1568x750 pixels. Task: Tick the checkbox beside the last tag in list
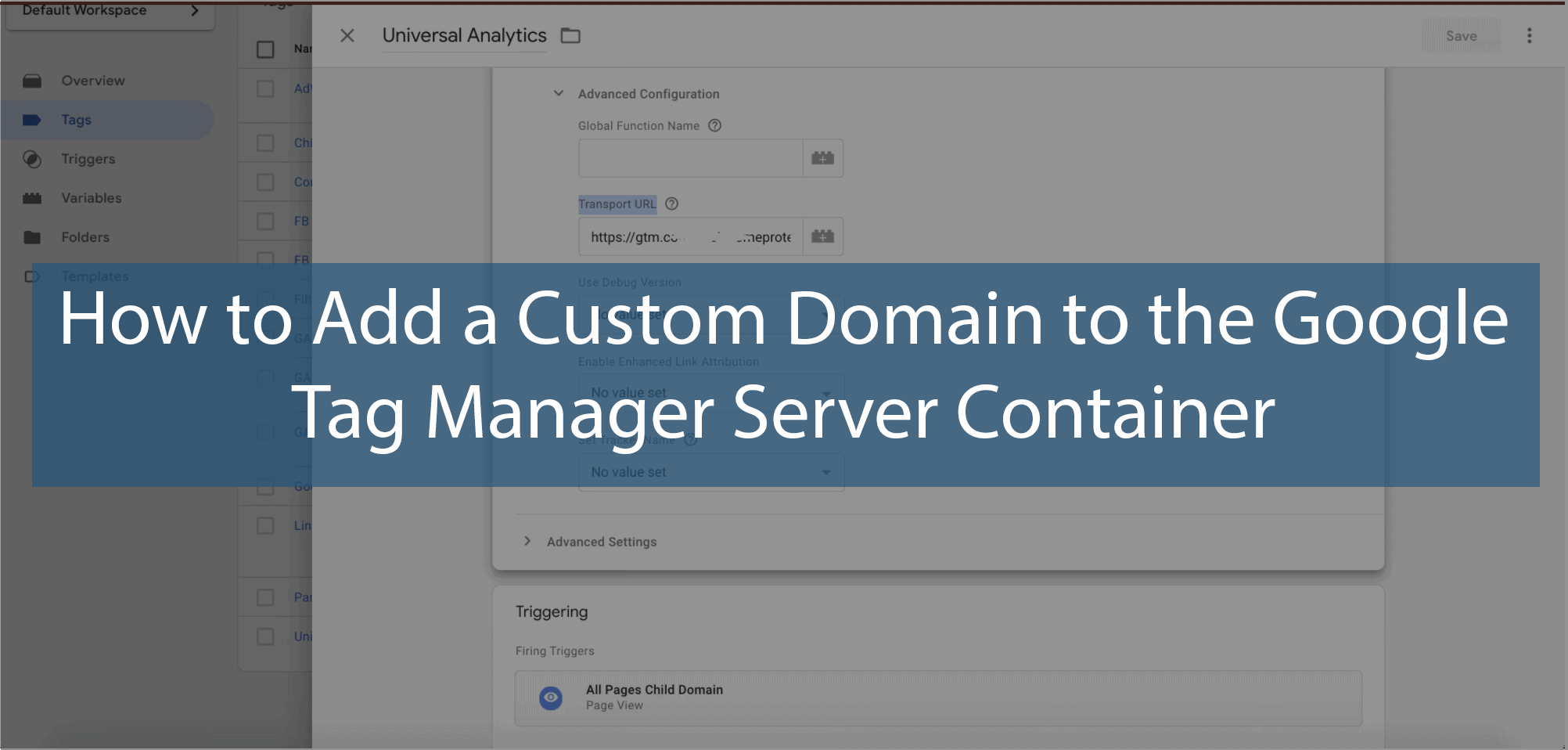(264, 636)
